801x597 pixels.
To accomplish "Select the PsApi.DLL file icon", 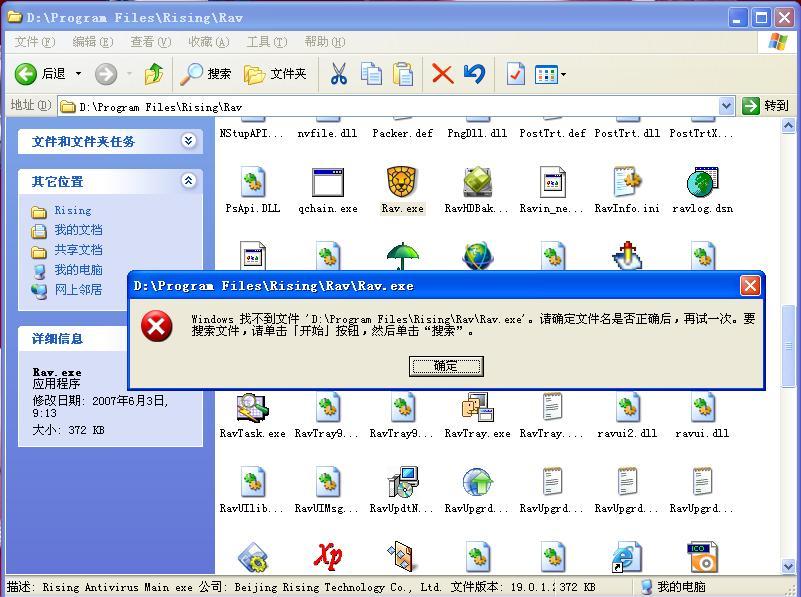I will click(253, 182).
